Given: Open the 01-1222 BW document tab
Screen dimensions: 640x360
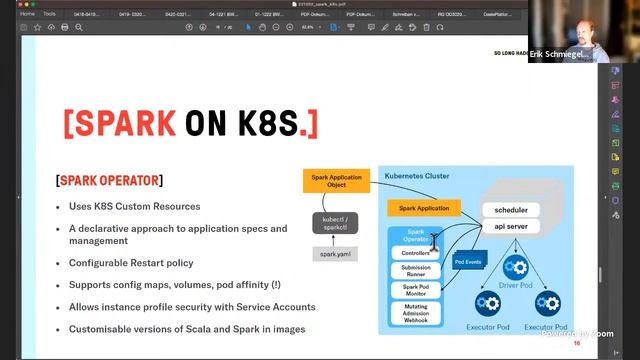Looking at the screenshot, I should tap(269, 14).
